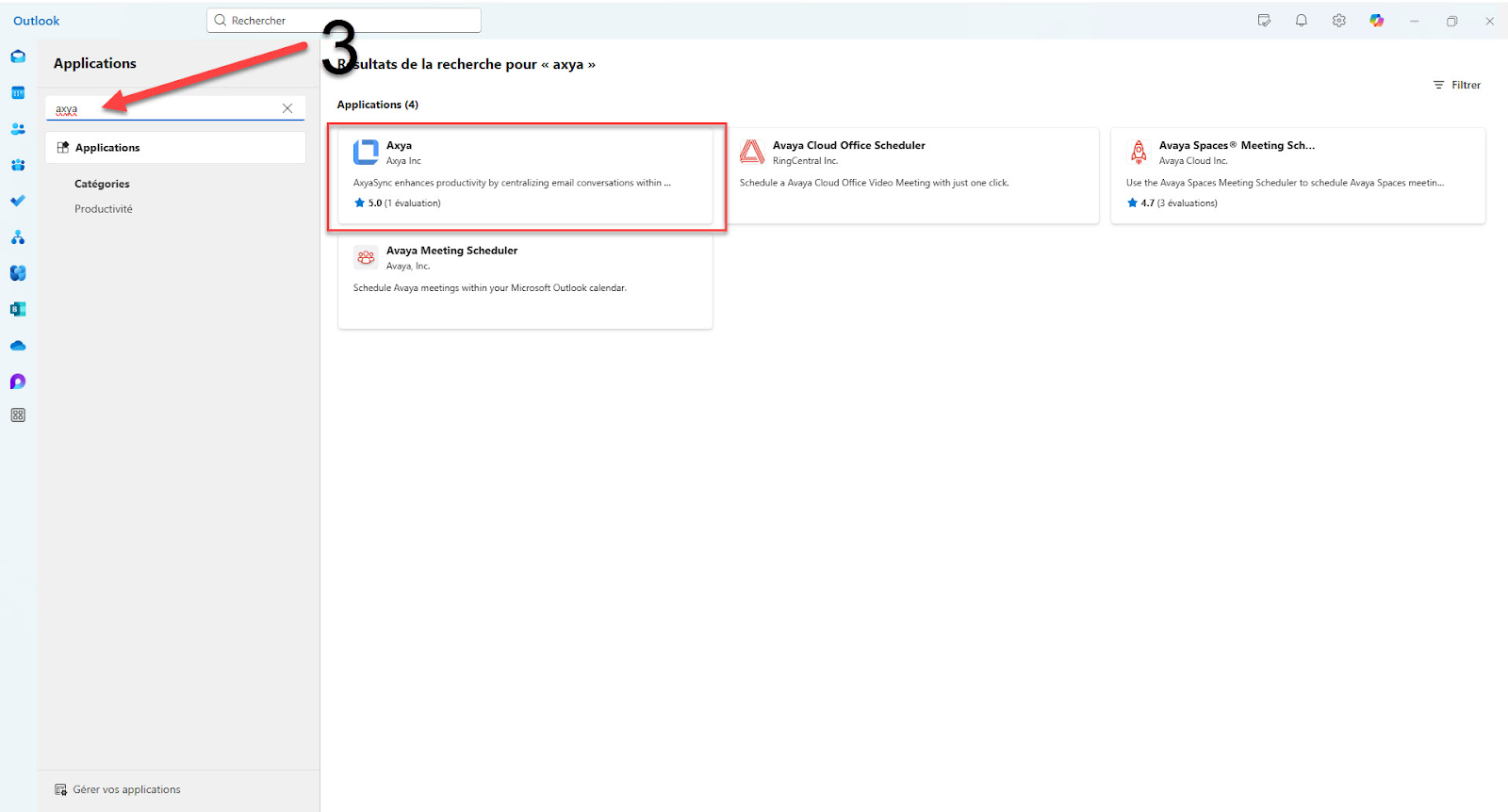This screenshot has height=812, width=1508.
Task: Click the notifications bell icon
Action: click(x=1301, y=21)
